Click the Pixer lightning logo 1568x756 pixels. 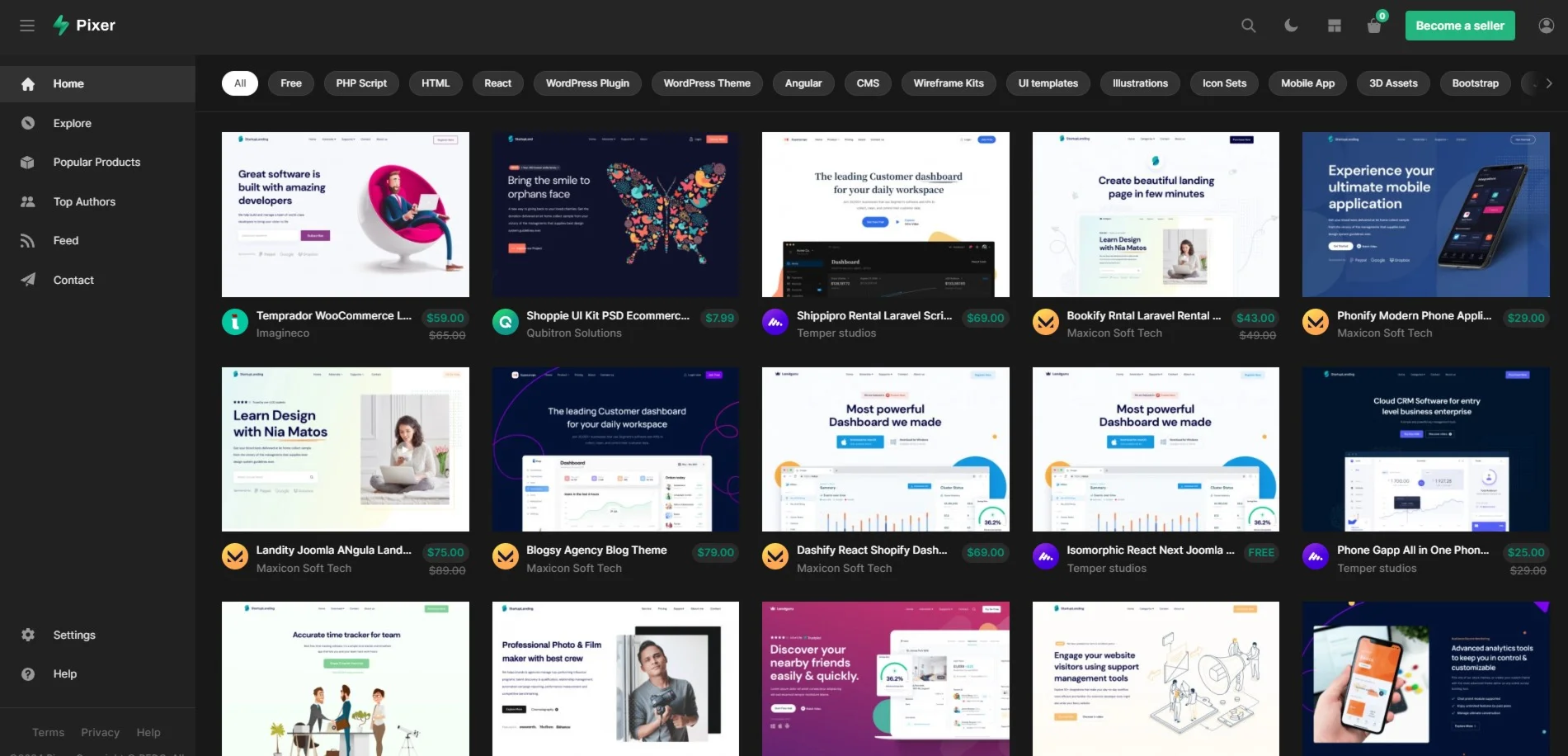61,26
